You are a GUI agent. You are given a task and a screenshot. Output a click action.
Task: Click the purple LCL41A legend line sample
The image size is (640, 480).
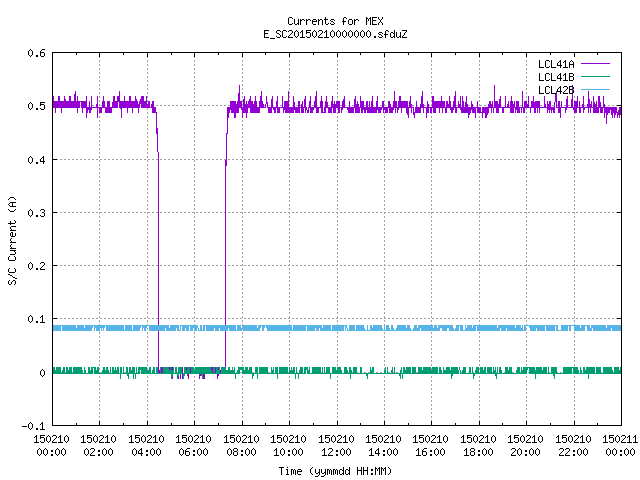coord(595,64)
